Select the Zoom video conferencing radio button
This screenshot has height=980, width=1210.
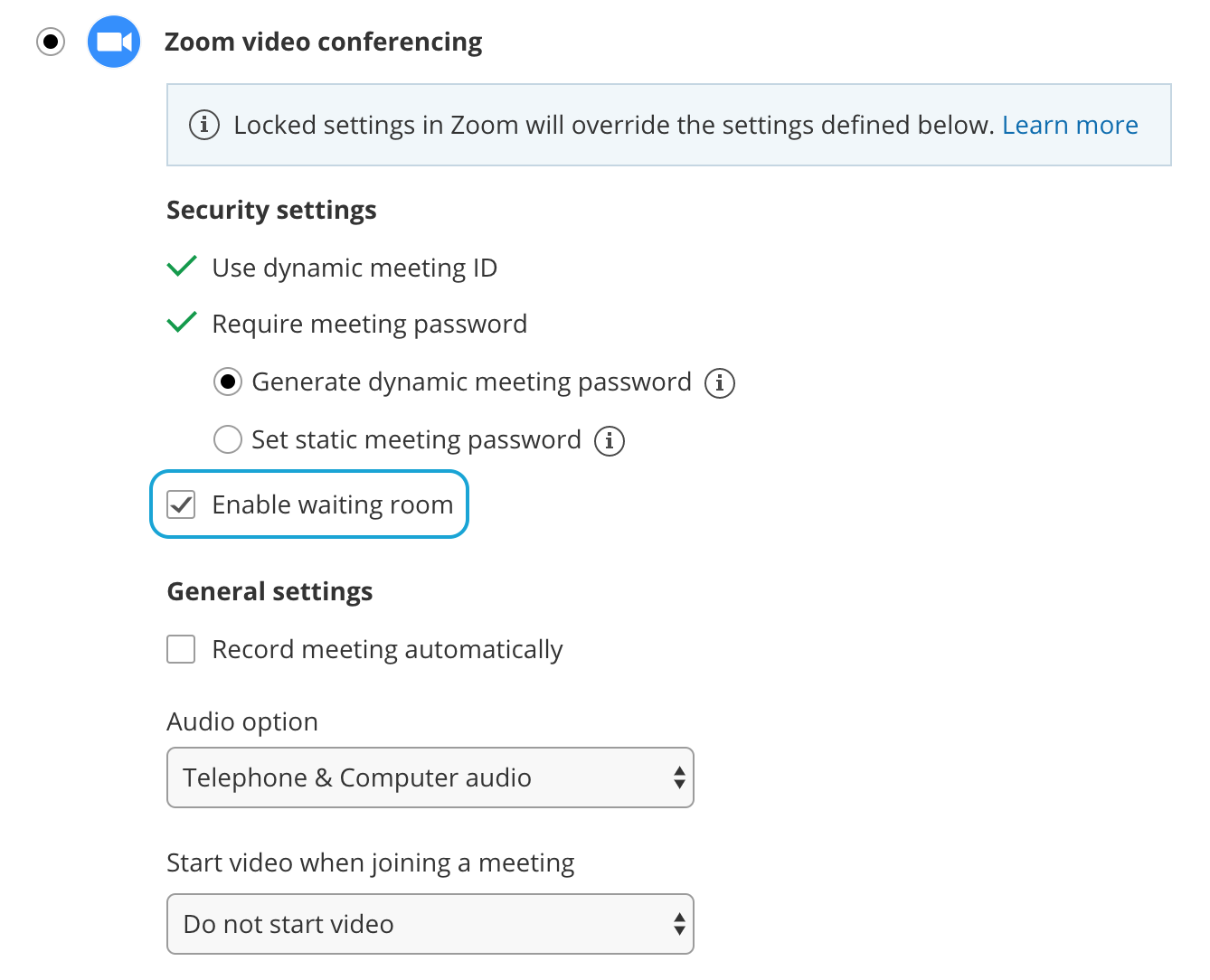click(x=51, y=42)
